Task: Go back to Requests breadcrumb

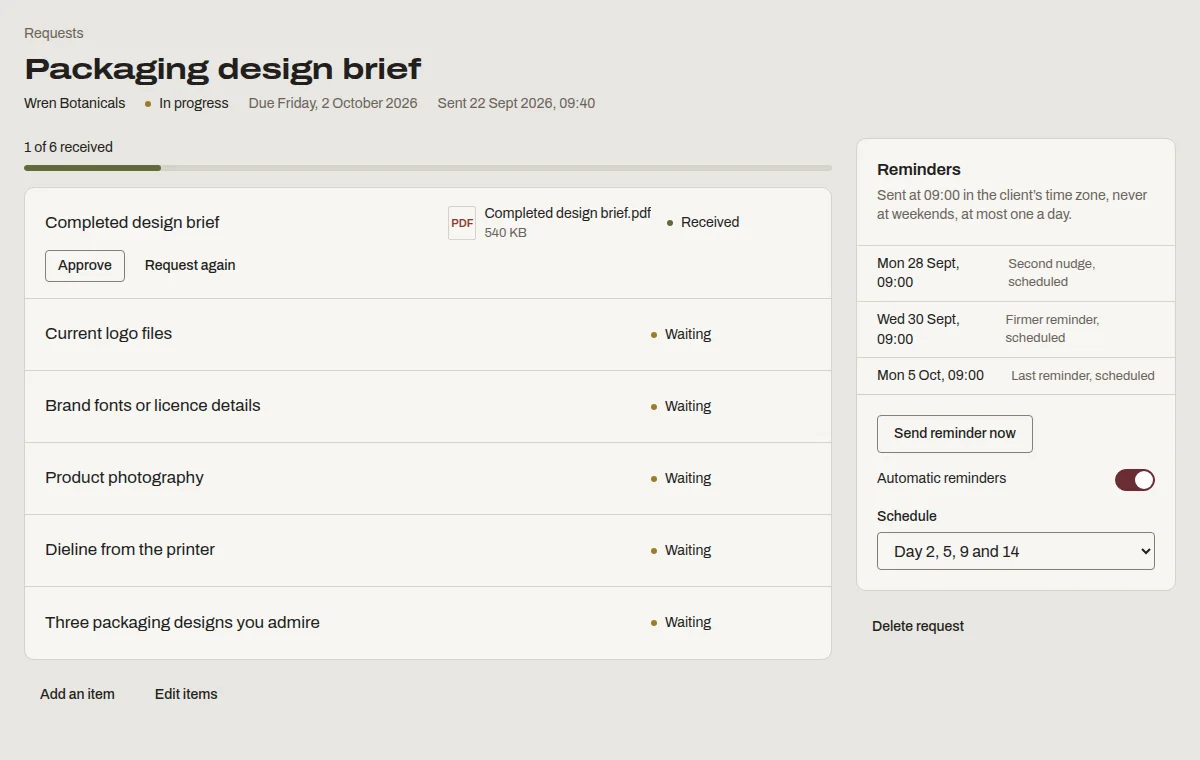Action: click(x=54, y=33)
